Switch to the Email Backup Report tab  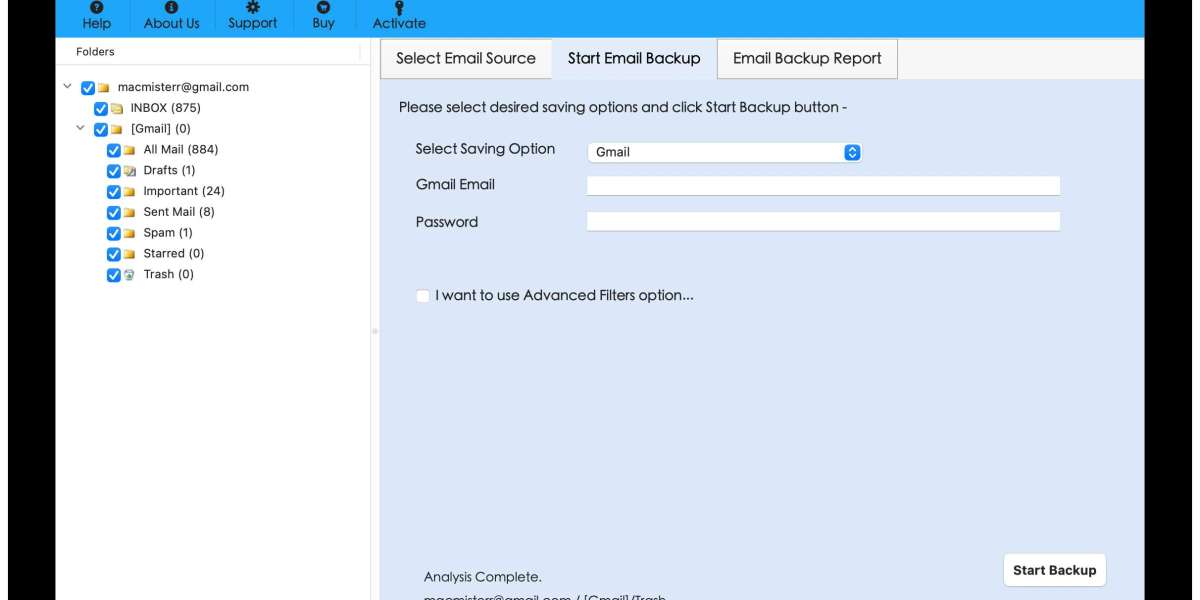[807, 58]
